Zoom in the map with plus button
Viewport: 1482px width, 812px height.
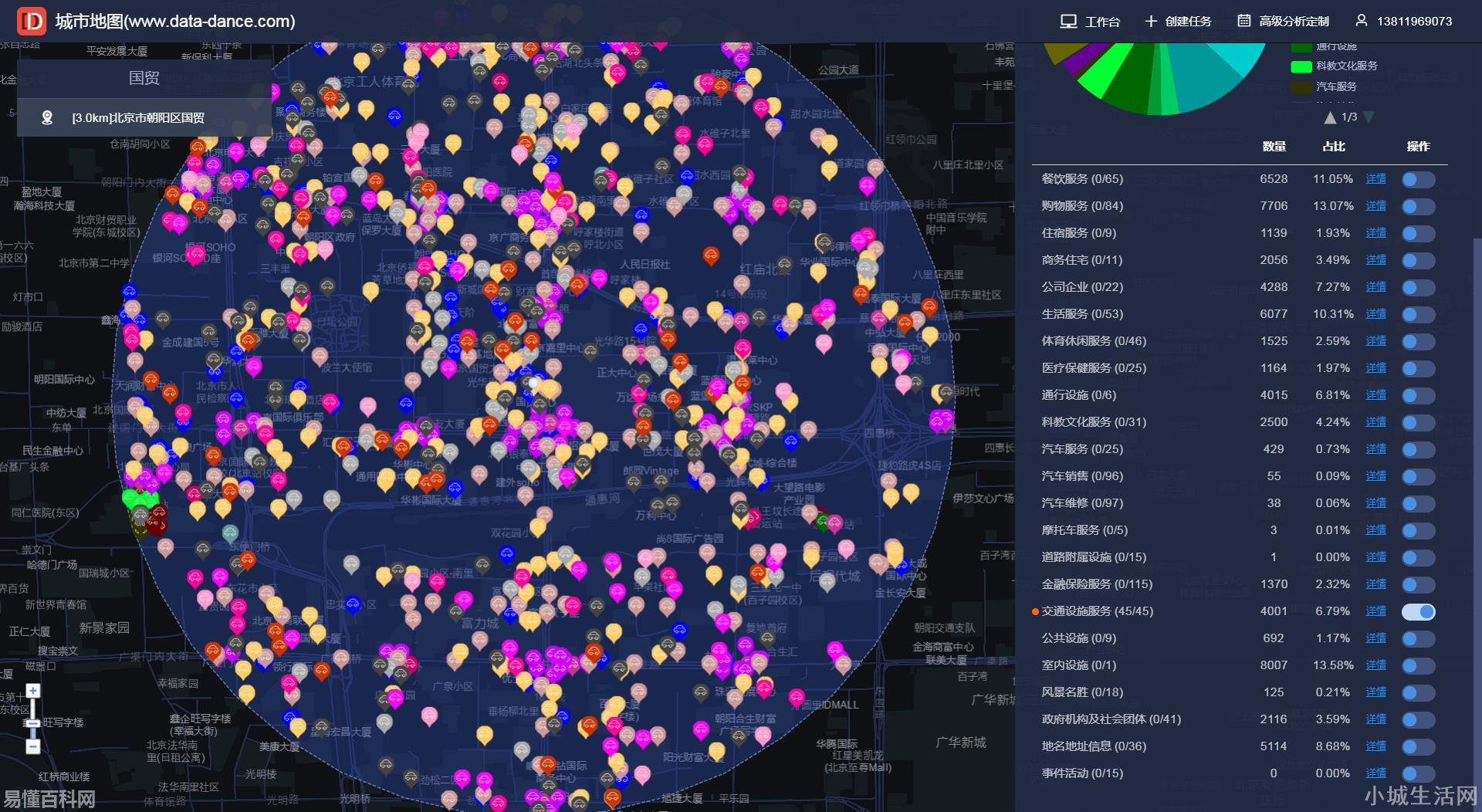coord(32,691)
